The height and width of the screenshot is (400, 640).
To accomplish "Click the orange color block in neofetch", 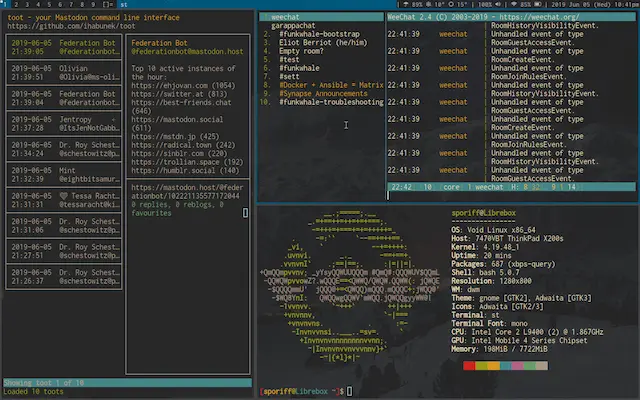I will point(493,365).
